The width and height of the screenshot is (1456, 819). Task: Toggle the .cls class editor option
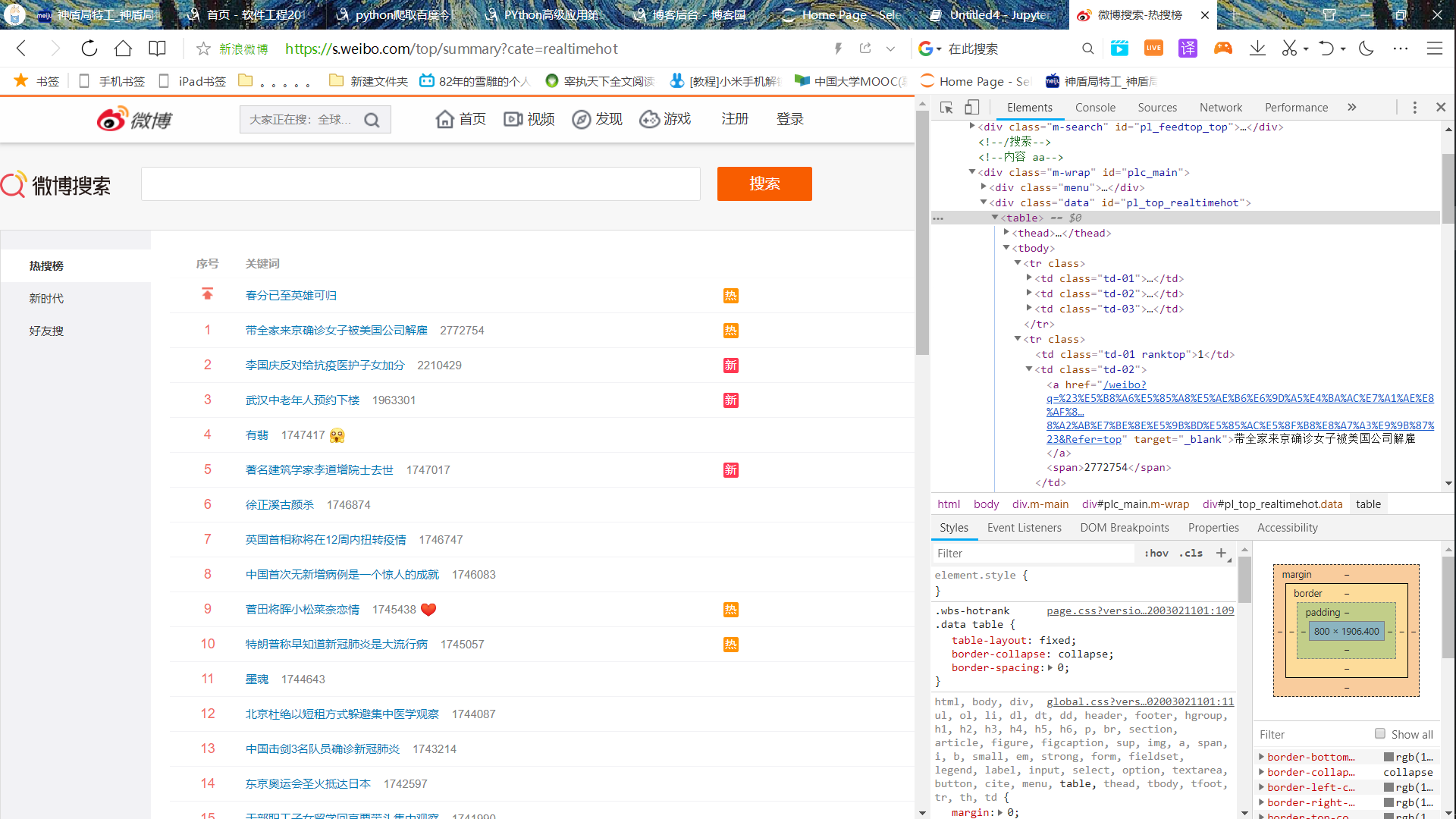pos(1191,554)
